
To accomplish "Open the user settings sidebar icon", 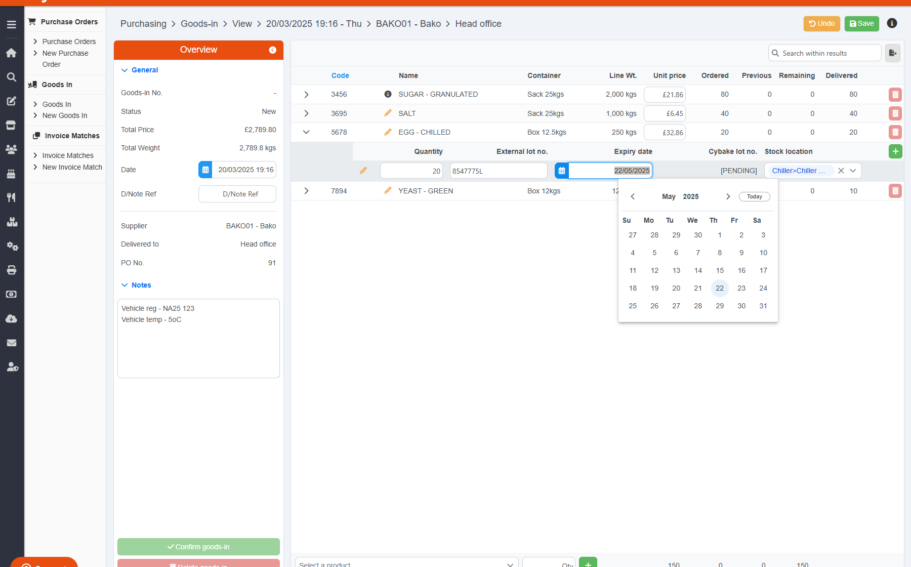I will tap(11, 367).
